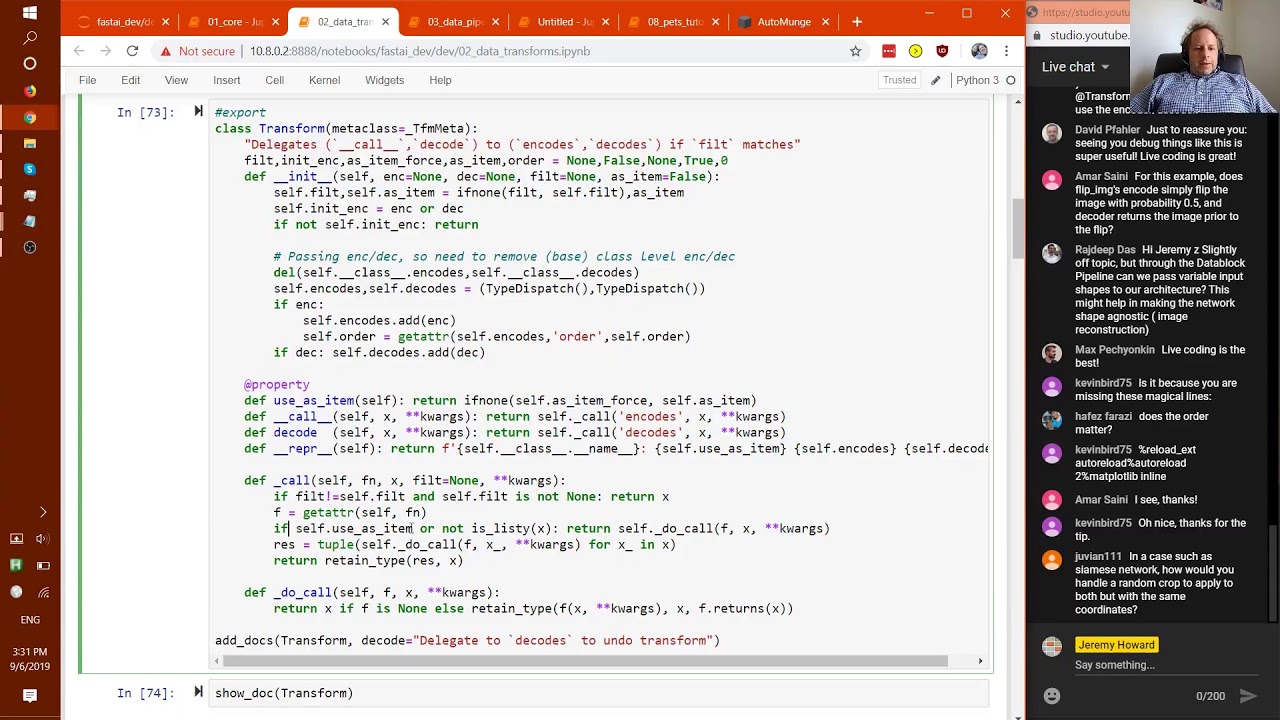Go back in browser history
1280x720 pixels.
click(79, 51)
